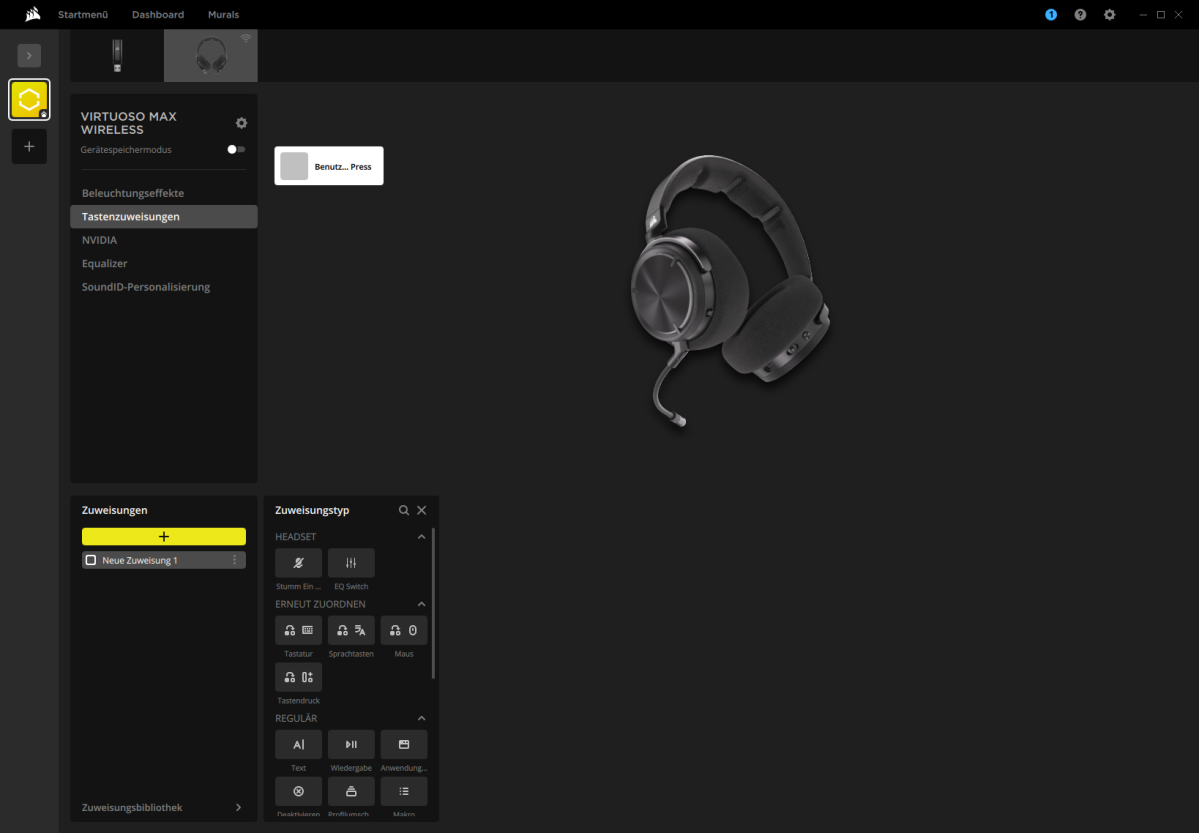Pick the Text assignment type

click(x=298, y=744)
